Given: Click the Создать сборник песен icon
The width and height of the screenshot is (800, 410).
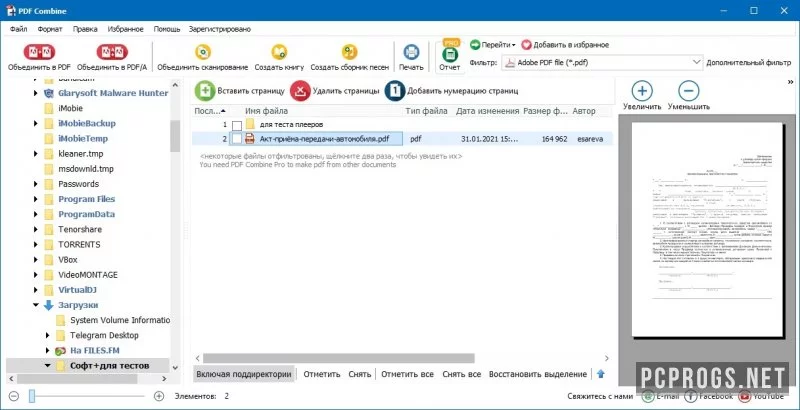Looking at the screenshot, I should click(x=349, y=52).
